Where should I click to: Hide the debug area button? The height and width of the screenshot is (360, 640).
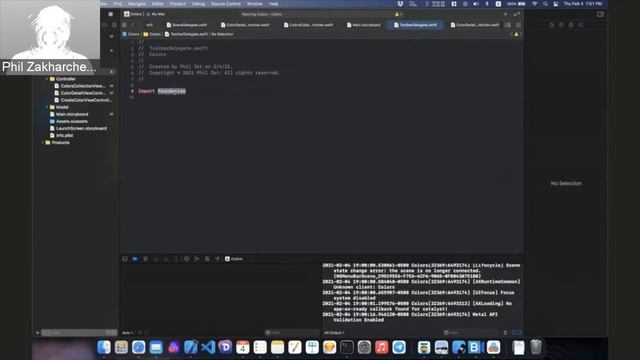click(x=125, y=259)
